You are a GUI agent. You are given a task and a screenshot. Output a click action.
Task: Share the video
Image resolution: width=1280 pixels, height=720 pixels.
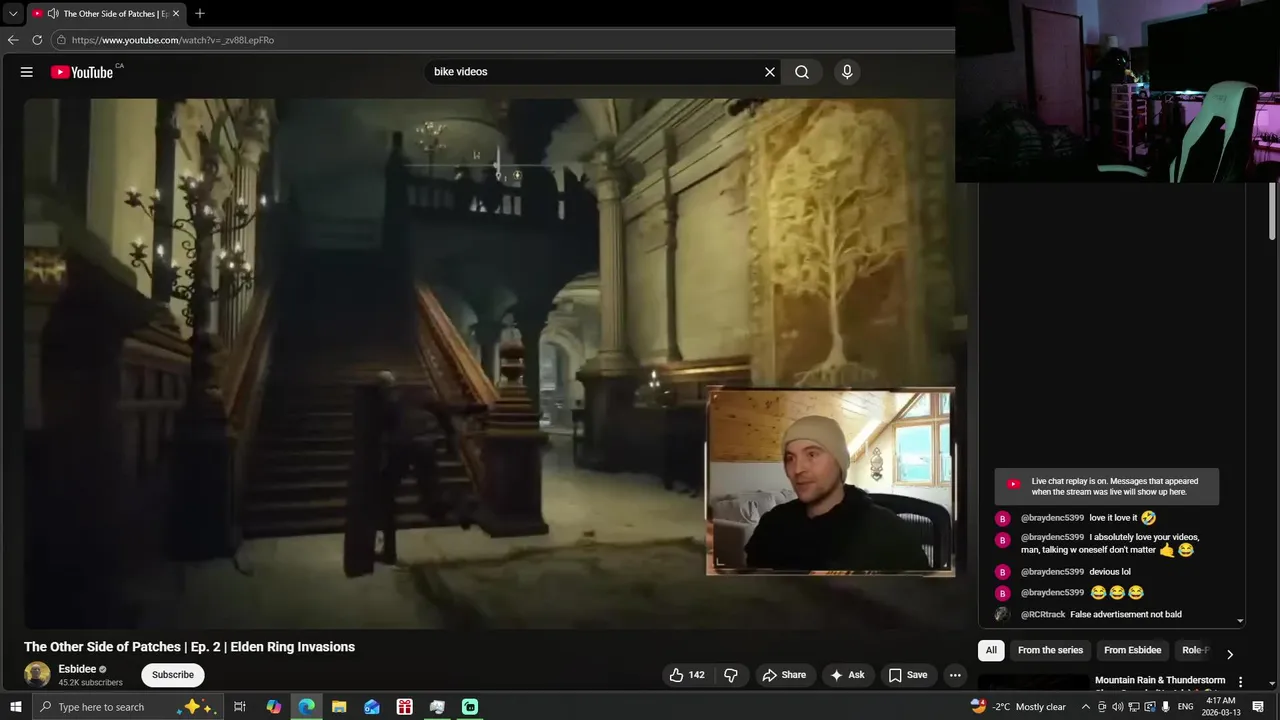(784, 675)
